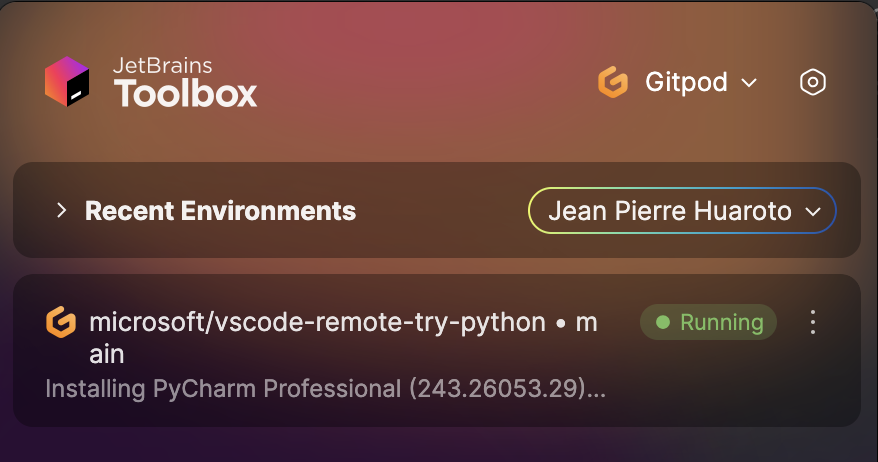Open the Gitpod provider dropdown
Viewport: 878px width, 462px height.
[x=678, y=82]
